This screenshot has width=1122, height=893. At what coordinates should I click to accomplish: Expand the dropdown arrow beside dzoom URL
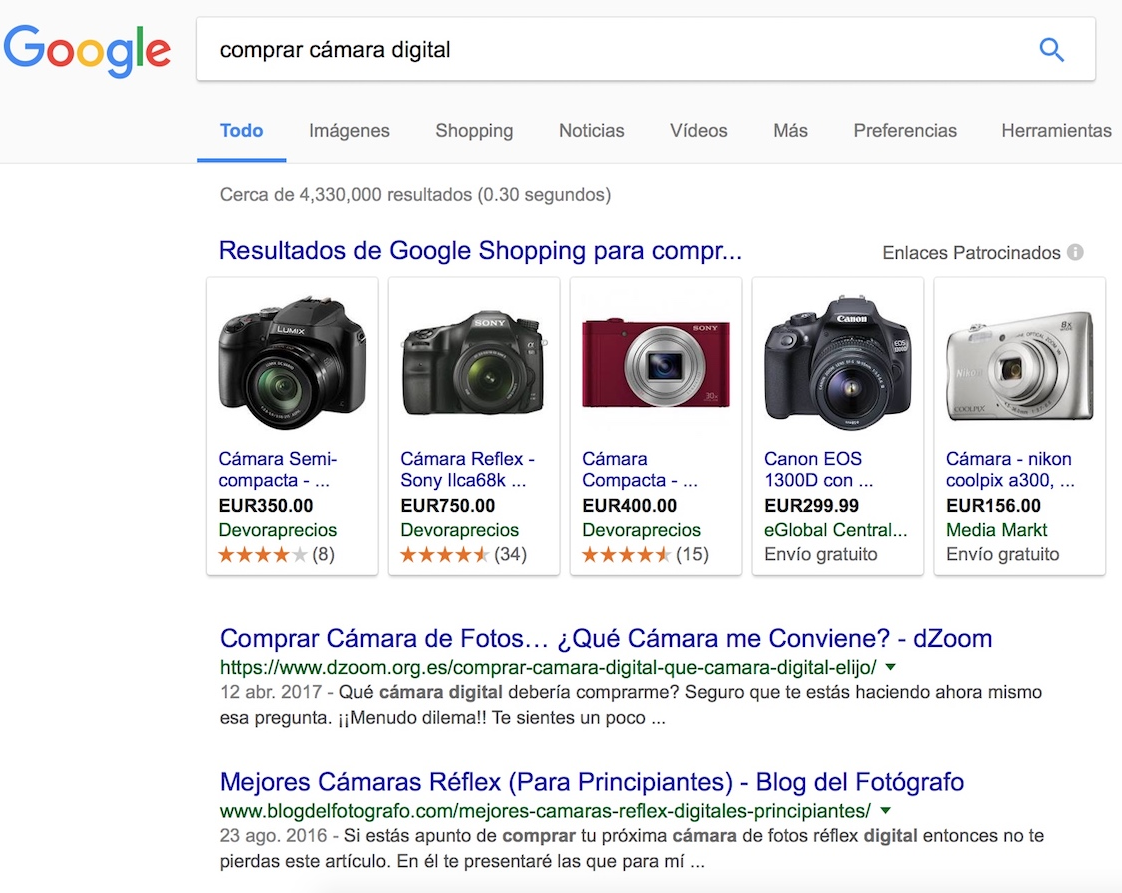tap(890, 667)
